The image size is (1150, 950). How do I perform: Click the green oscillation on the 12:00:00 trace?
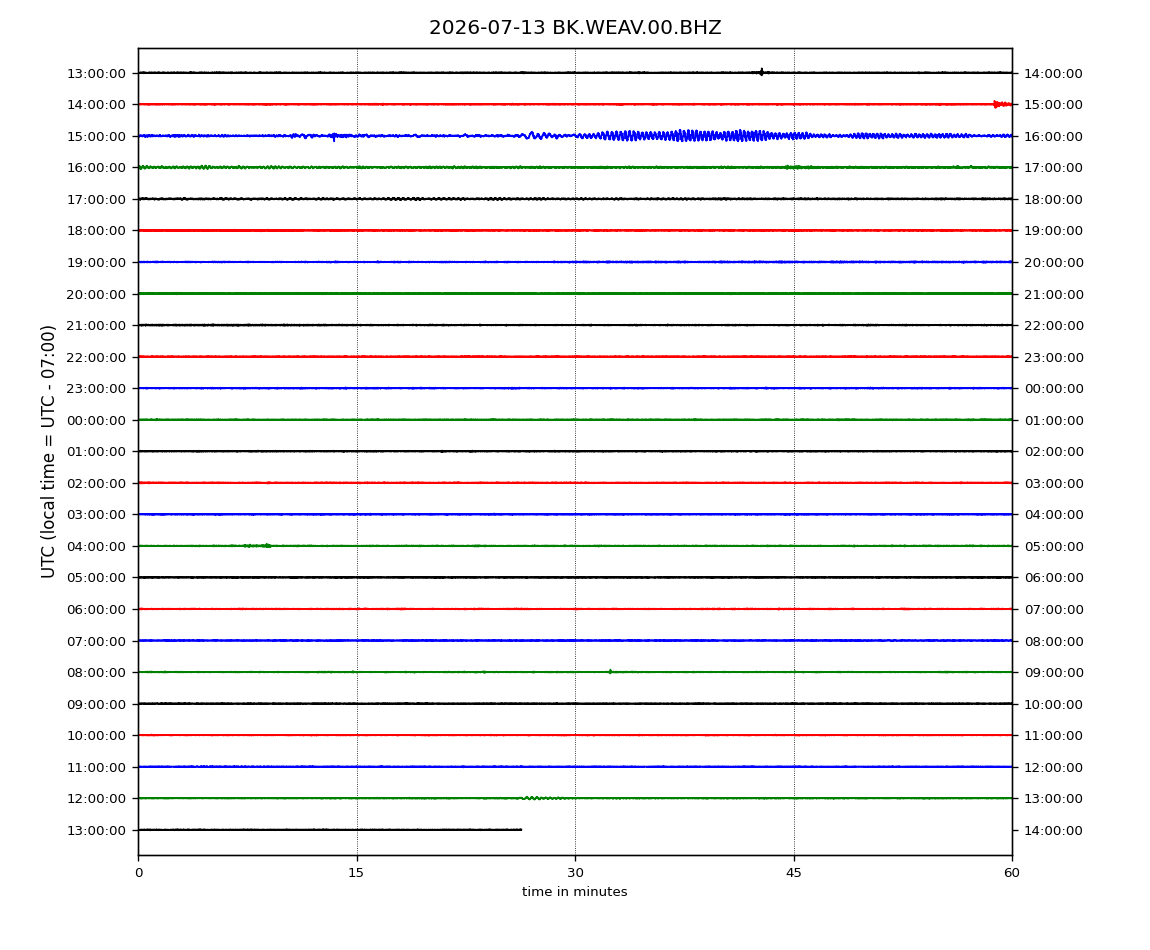tap(543, 797)
